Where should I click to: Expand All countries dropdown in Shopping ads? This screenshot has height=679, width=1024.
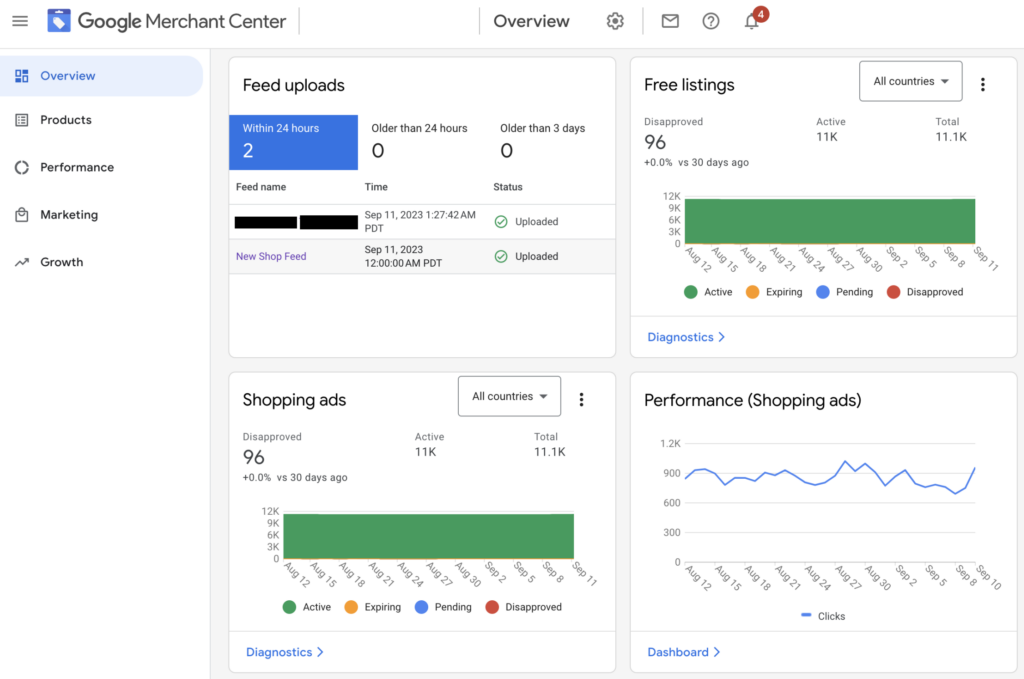(509, 396)
